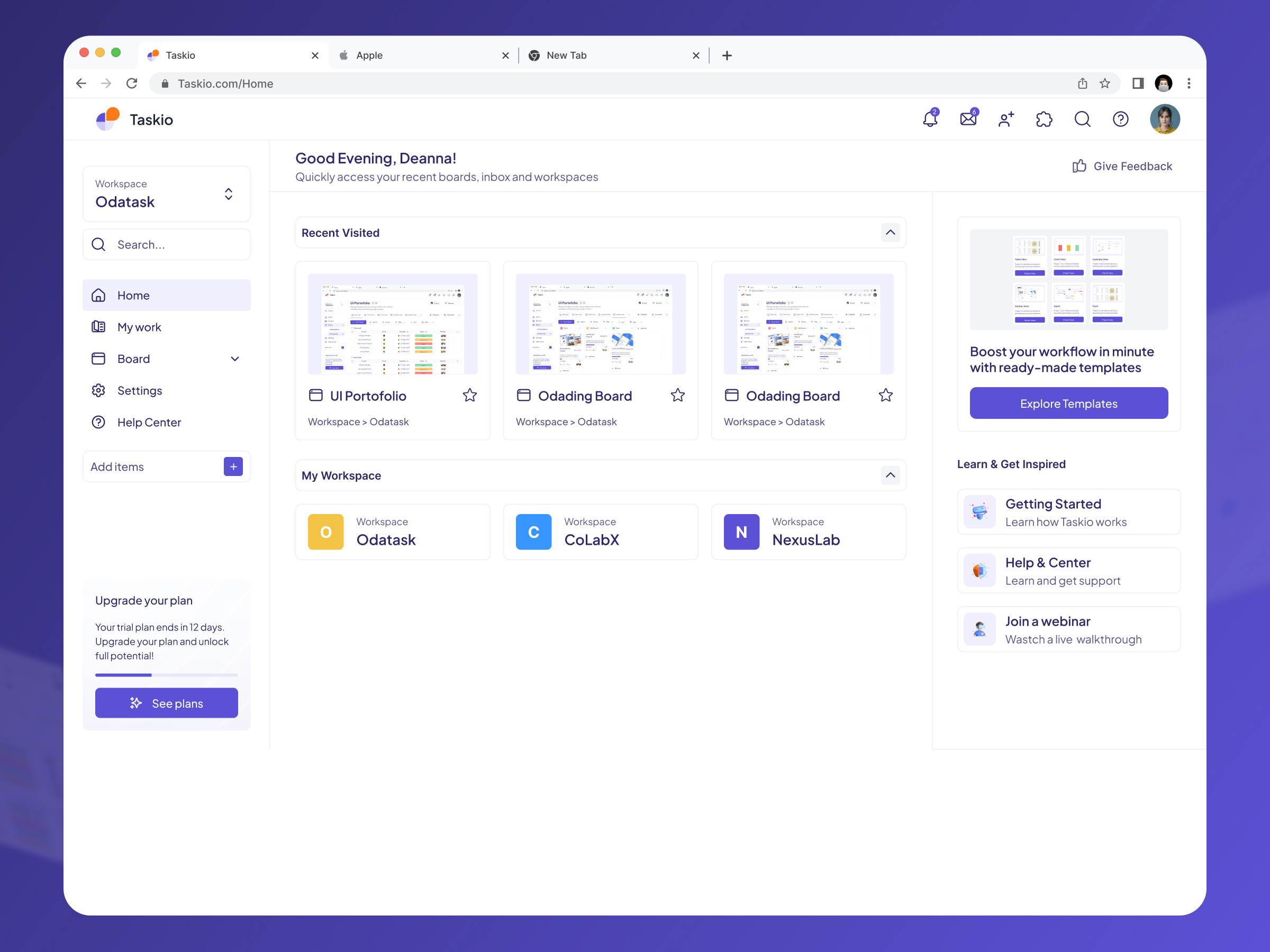Open the integrations puzzle icon
Screen dimensions: 1270x952
point(1045,119)
